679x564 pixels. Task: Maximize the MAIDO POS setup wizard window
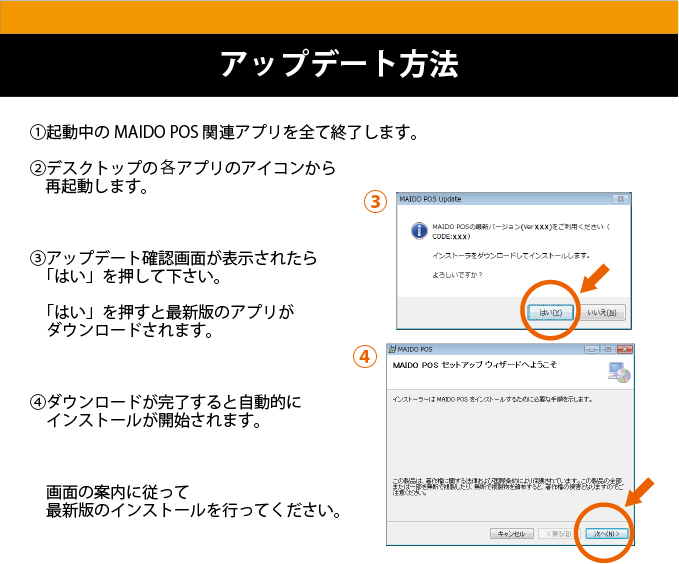[608, 349]
